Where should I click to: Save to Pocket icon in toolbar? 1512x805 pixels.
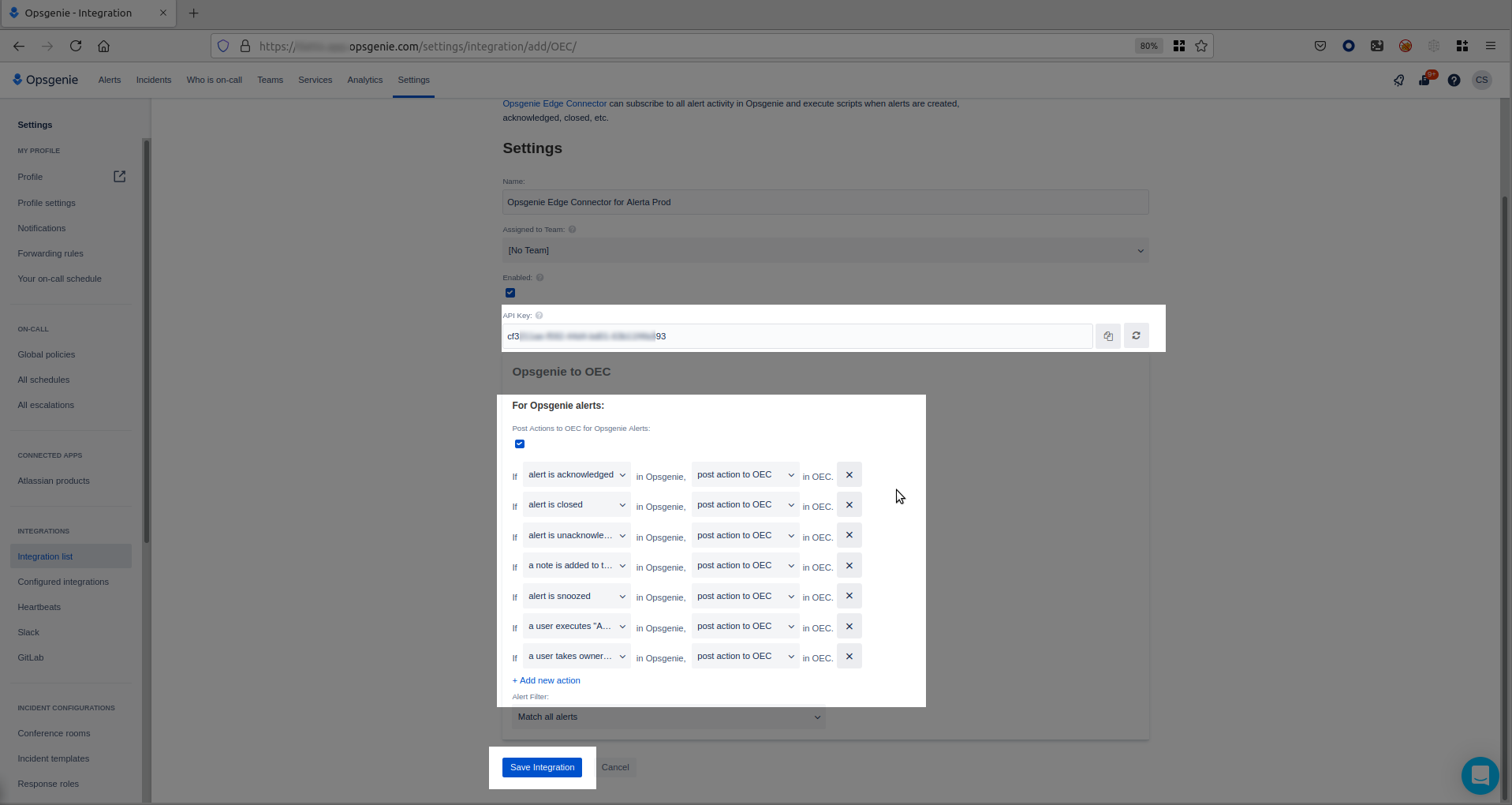(x=1320, y=46)
